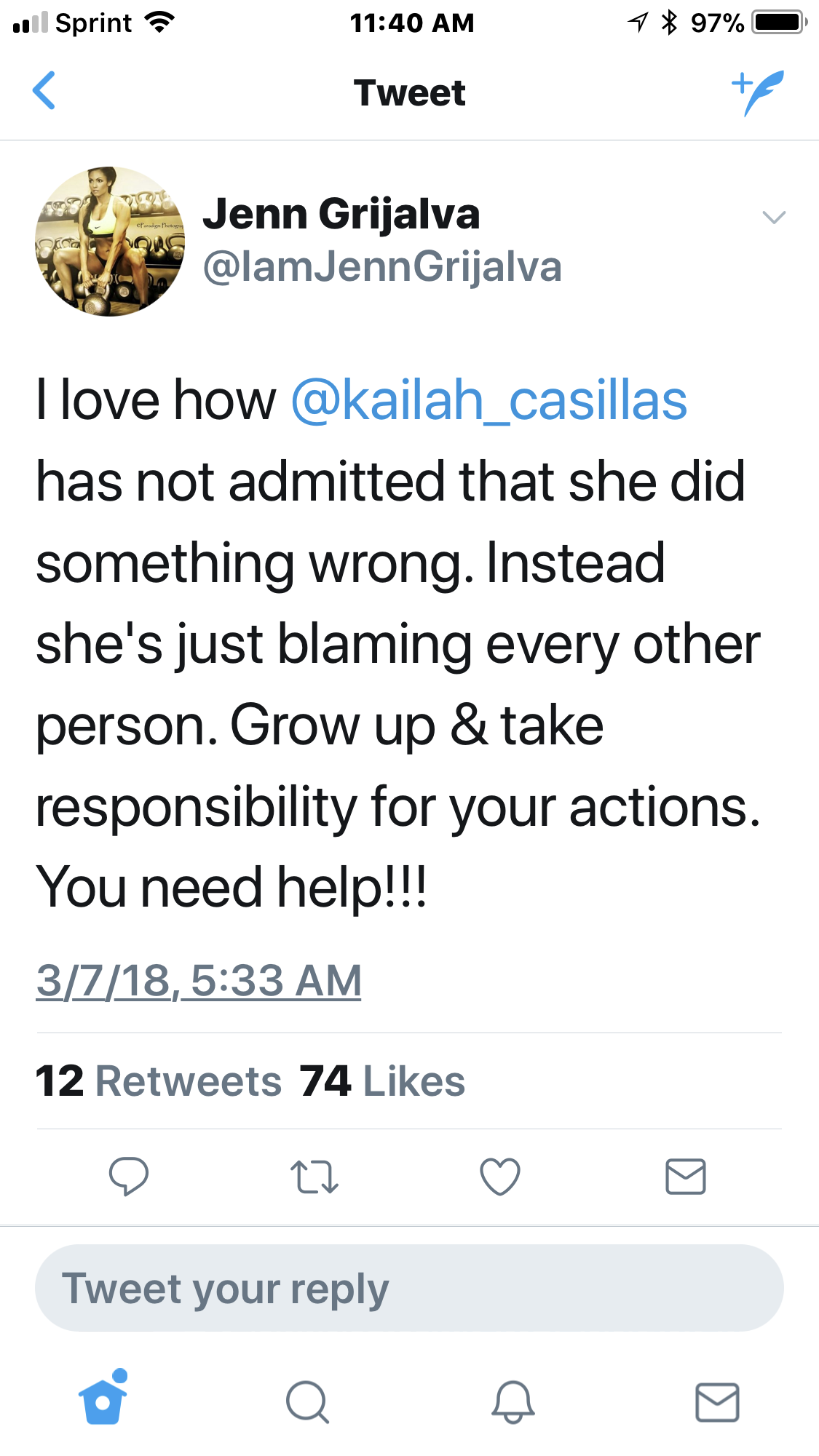View the 12 Retweets list
819x1456 pixels.
(x=159, y=1081)
